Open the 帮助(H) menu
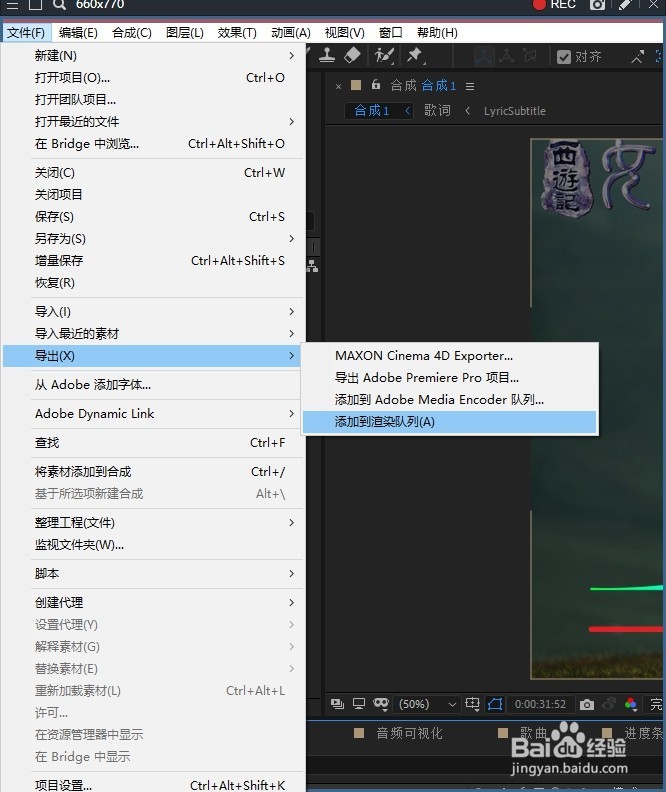This screenshot has height=792, width=666. coord(437,33)
